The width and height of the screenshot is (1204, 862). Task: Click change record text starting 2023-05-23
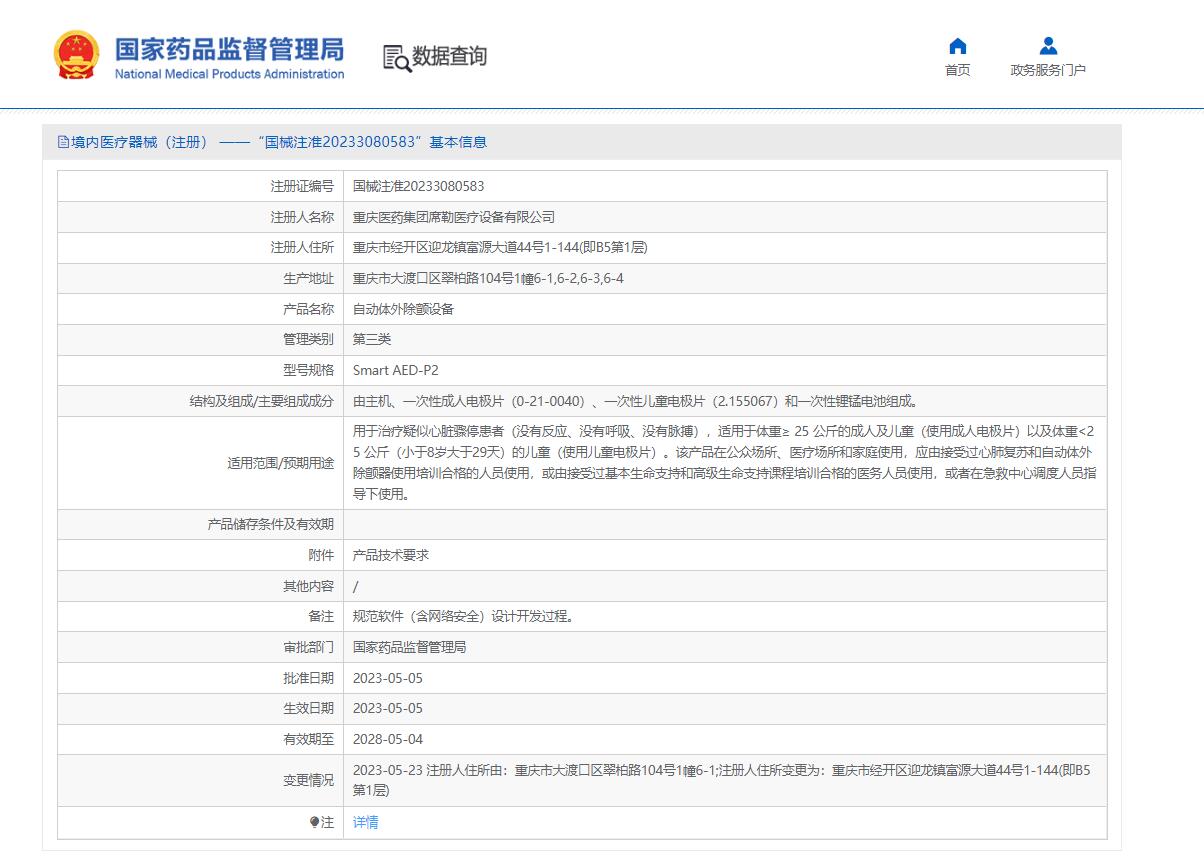tap(722, 780)
